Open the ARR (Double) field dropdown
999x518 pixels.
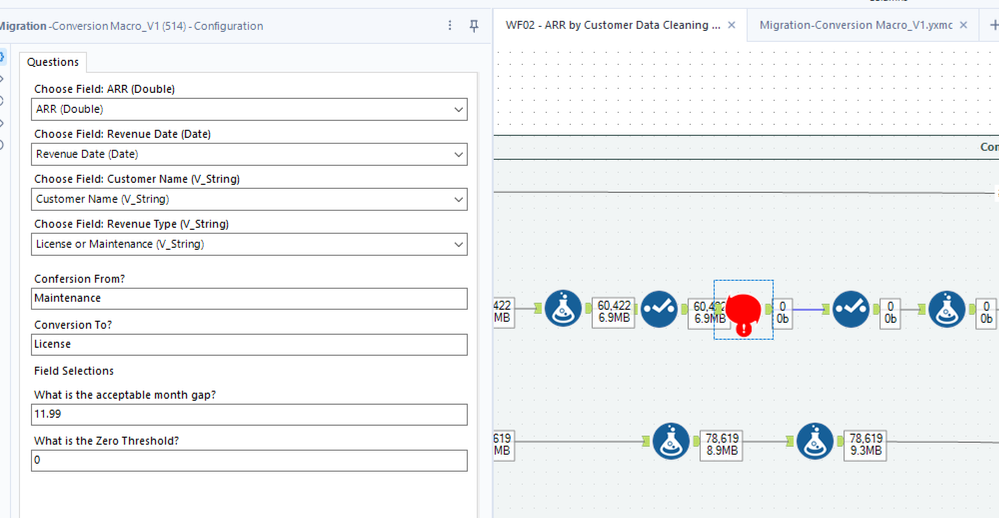[x=249, y=109]
